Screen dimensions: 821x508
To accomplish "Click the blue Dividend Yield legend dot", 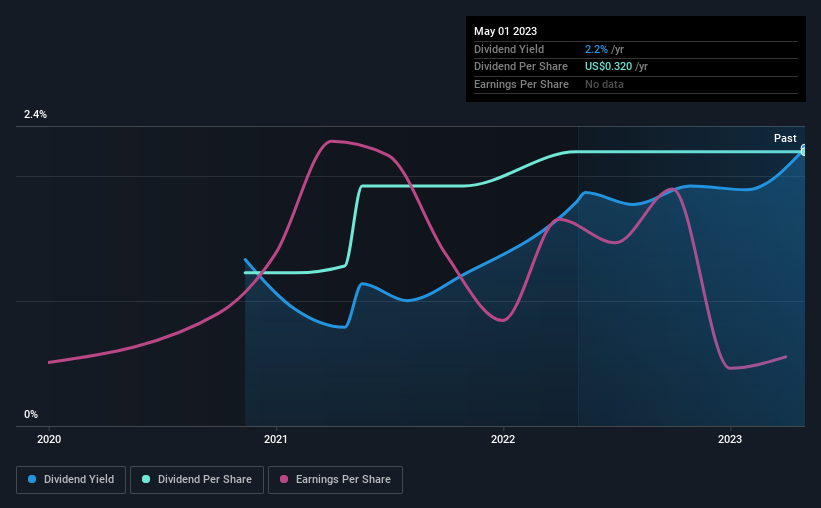I will tap(32, 479).
